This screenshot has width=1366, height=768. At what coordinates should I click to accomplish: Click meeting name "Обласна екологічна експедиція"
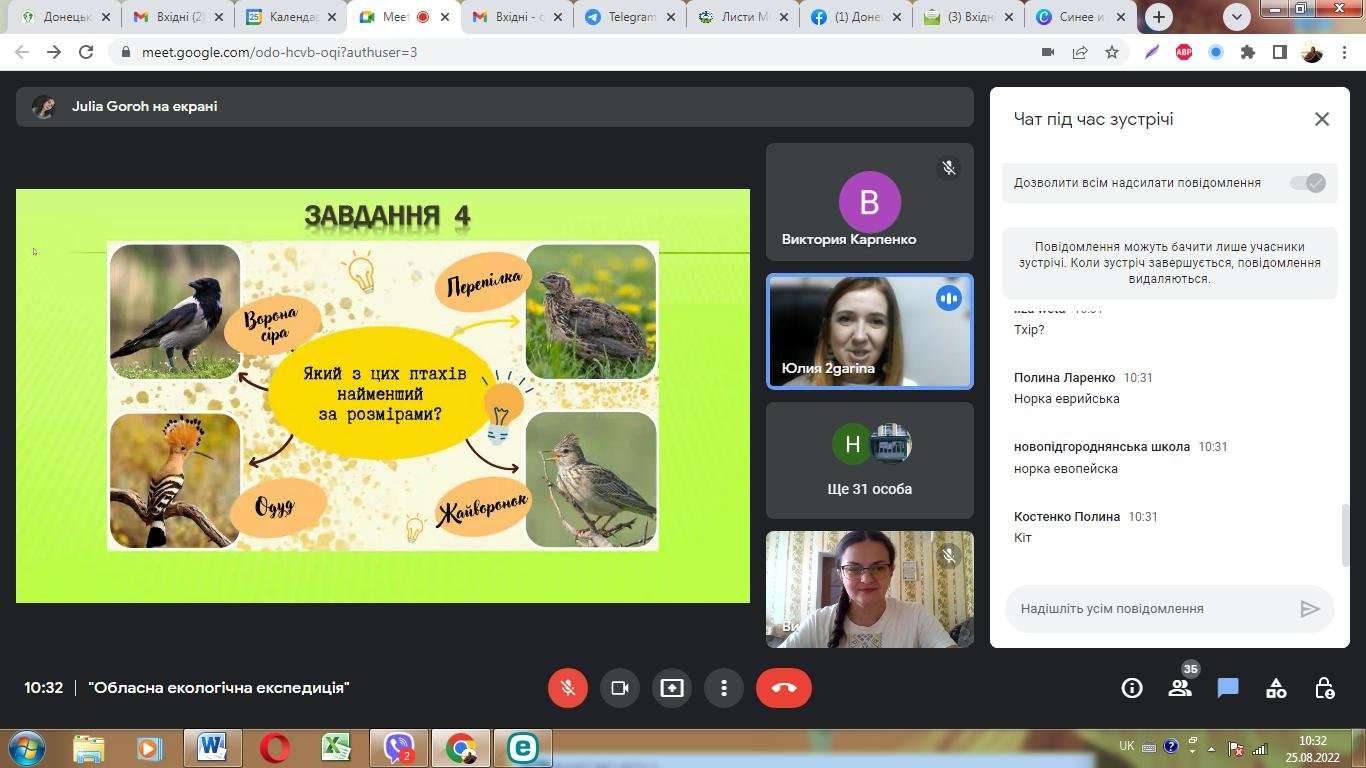[219, 688]
